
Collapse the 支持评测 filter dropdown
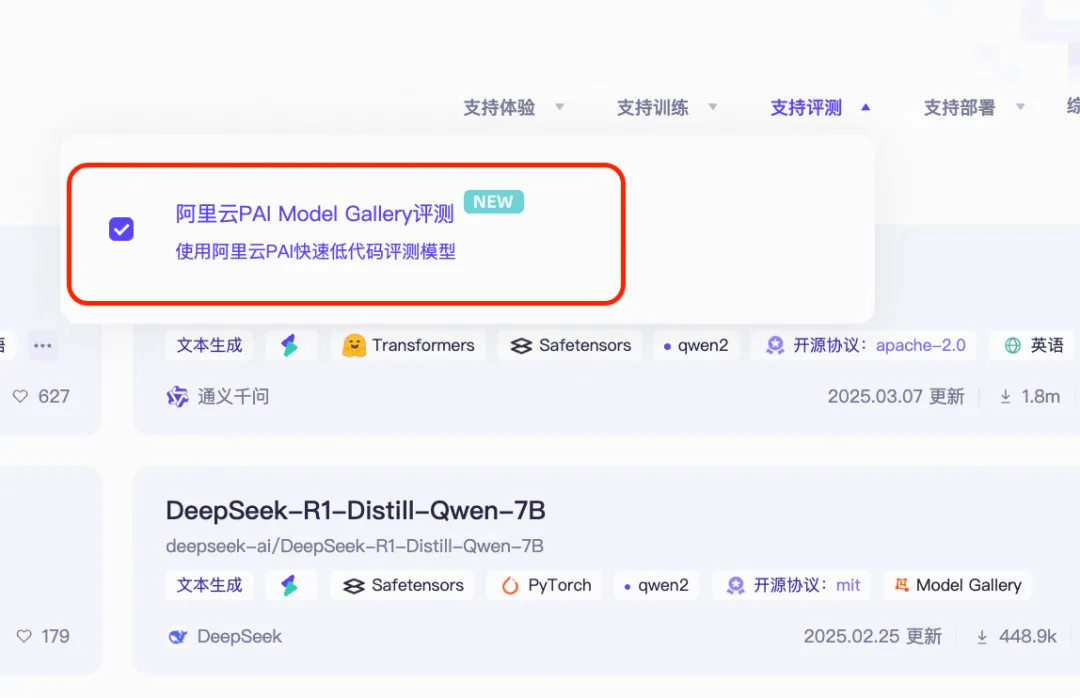[820, 107]
